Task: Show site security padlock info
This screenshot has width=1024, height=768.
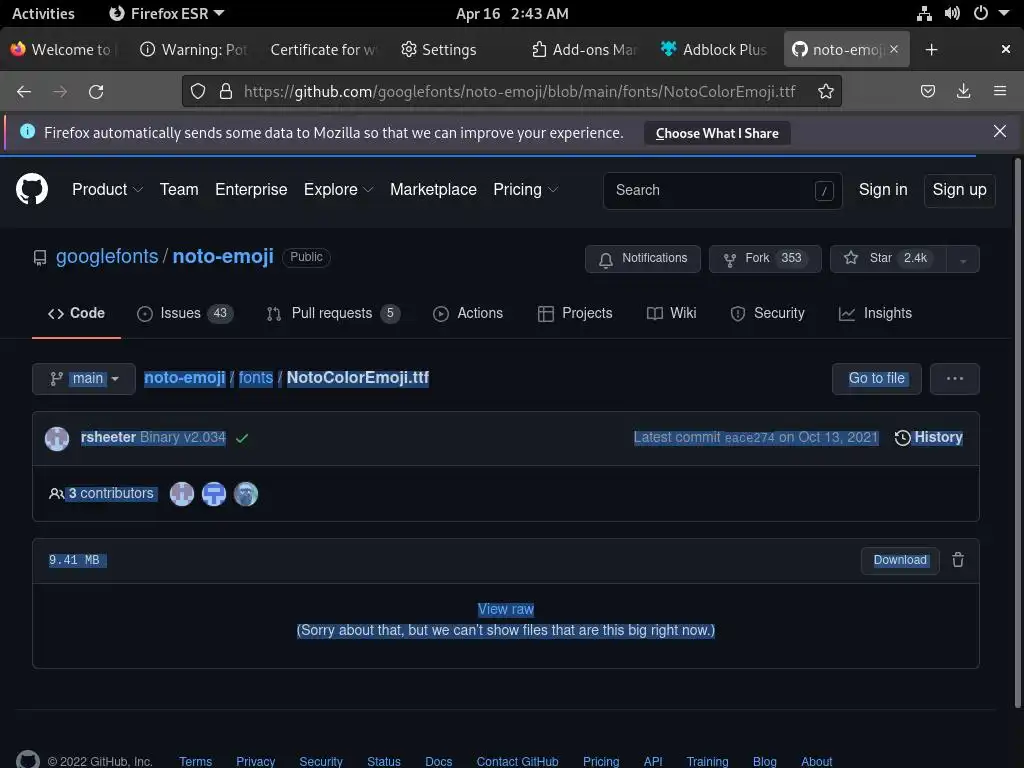Action: 226,91
